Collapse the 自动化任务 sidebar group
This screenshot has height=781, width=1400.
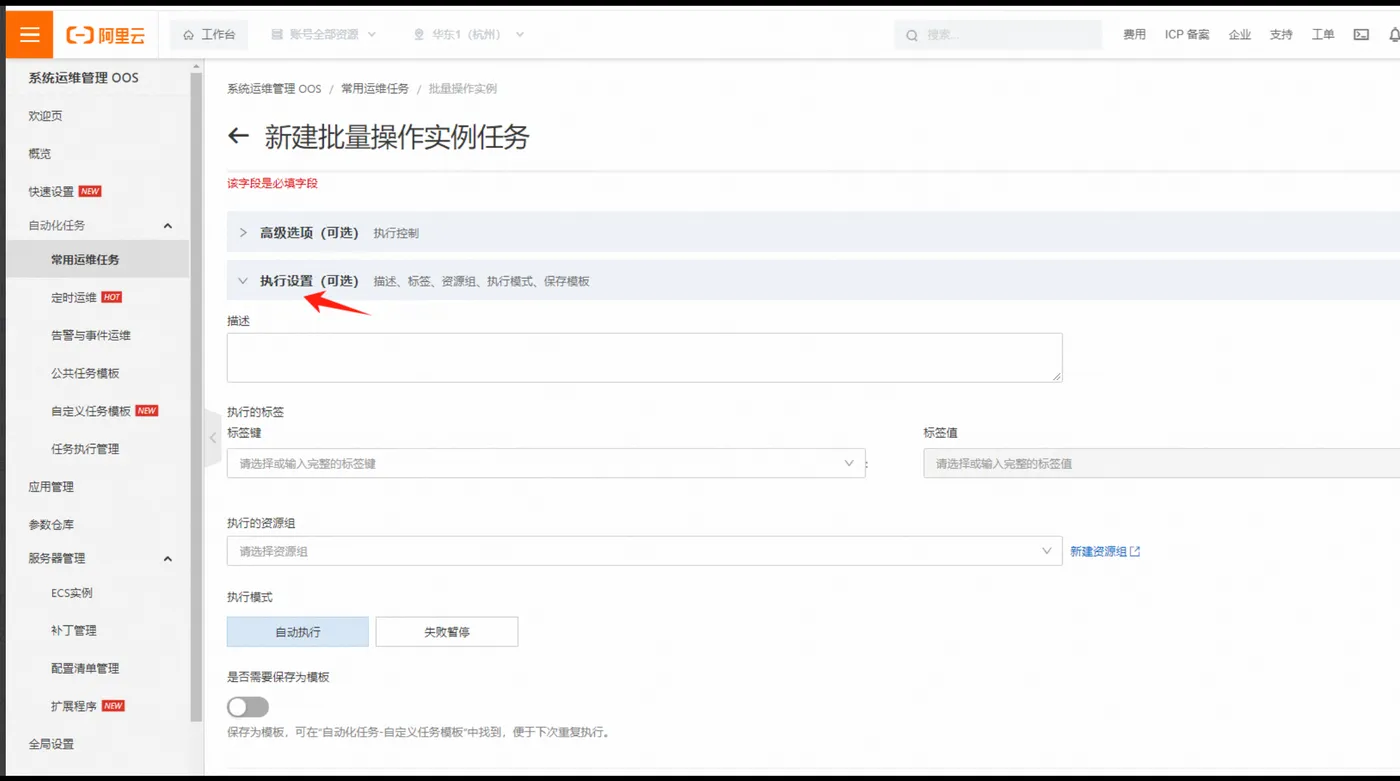coord(168,226)
